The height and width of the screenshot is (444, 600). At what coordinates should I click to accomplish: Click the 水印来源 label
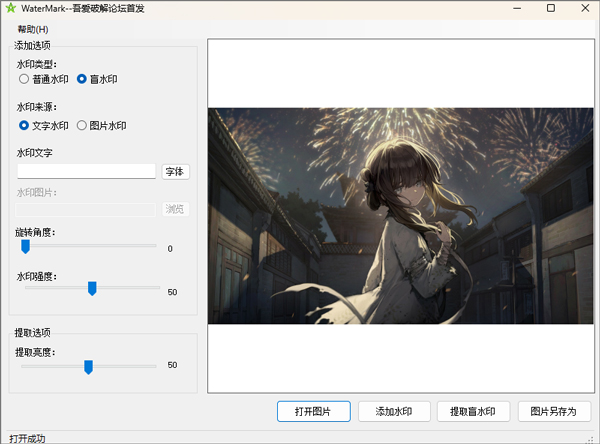coord(36,107)
